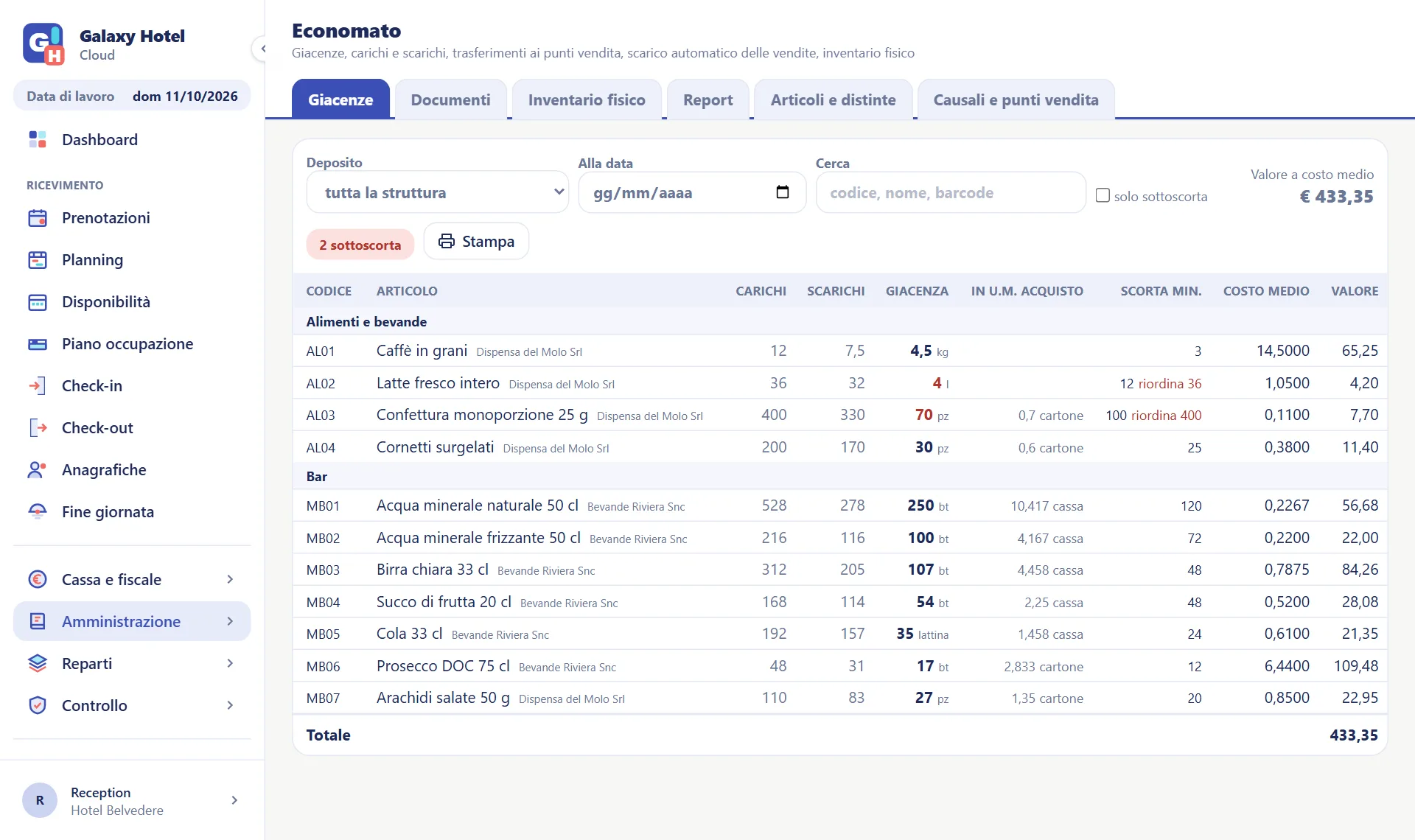Click the Check-out arrow icon
The image size is (1415, 840).
tap(38, 427)
